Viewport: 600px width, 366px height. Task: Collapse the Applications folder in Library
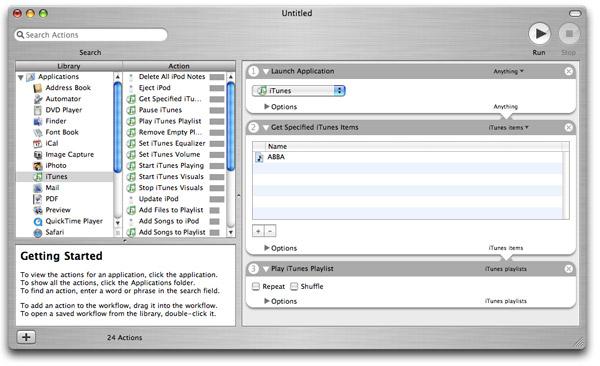point(21,77)
